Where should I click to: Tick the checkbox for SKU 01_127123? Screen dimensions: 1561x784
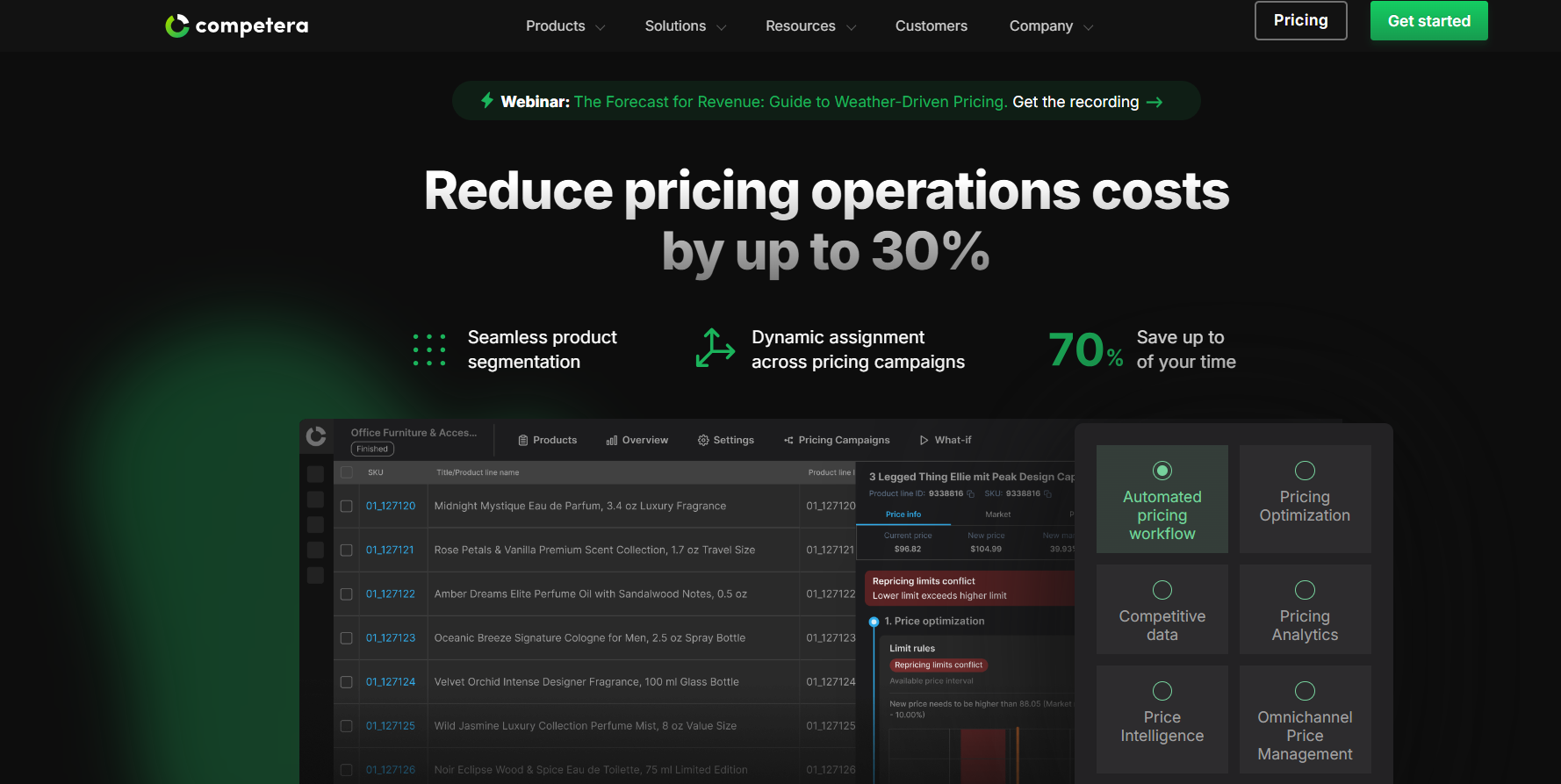pos(347,638)
